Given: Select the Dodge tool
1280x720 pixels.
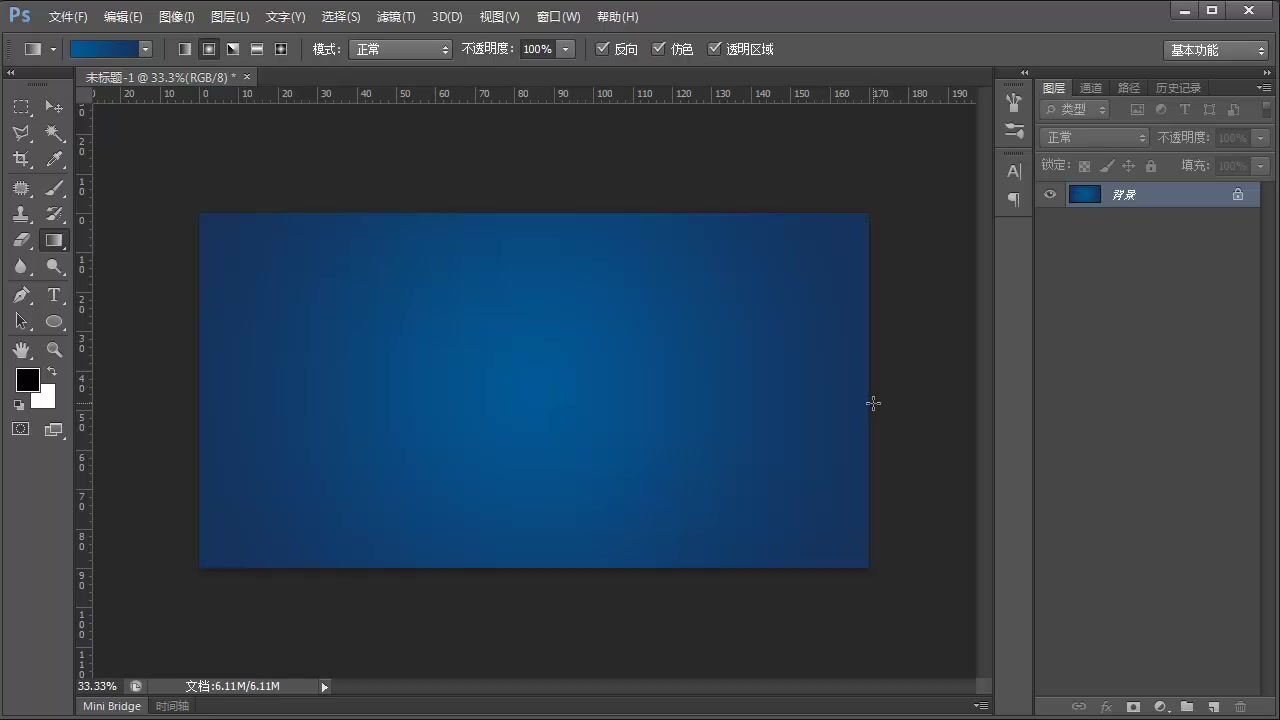Looking at the screenshot, I should pyautogui.click(x=54, y=266).
